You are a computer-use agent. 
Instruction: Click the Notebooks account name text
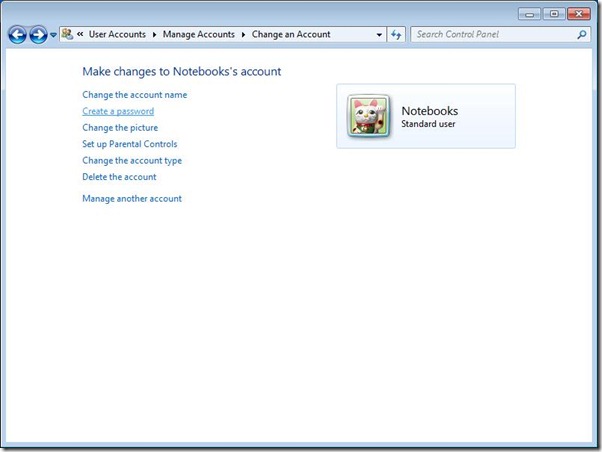click(430, 111)
